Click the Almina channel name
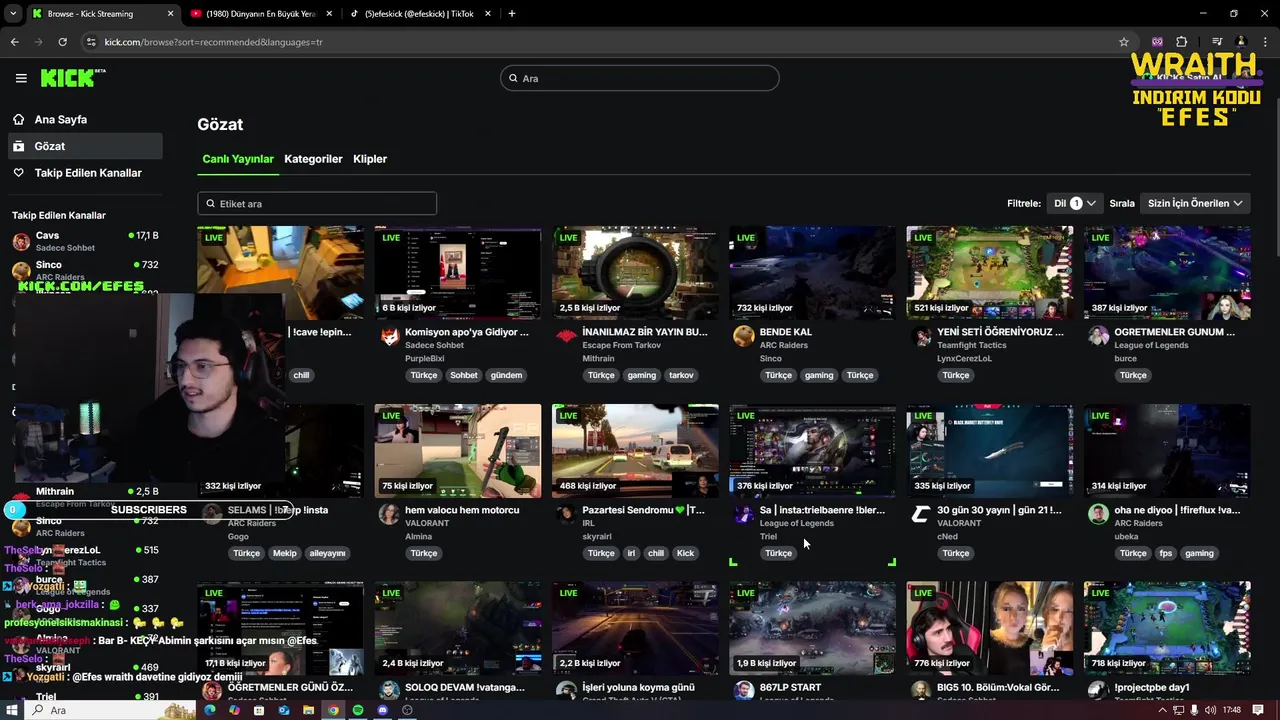The width and height of the screenshot is (1280, 720). point(419,536)
